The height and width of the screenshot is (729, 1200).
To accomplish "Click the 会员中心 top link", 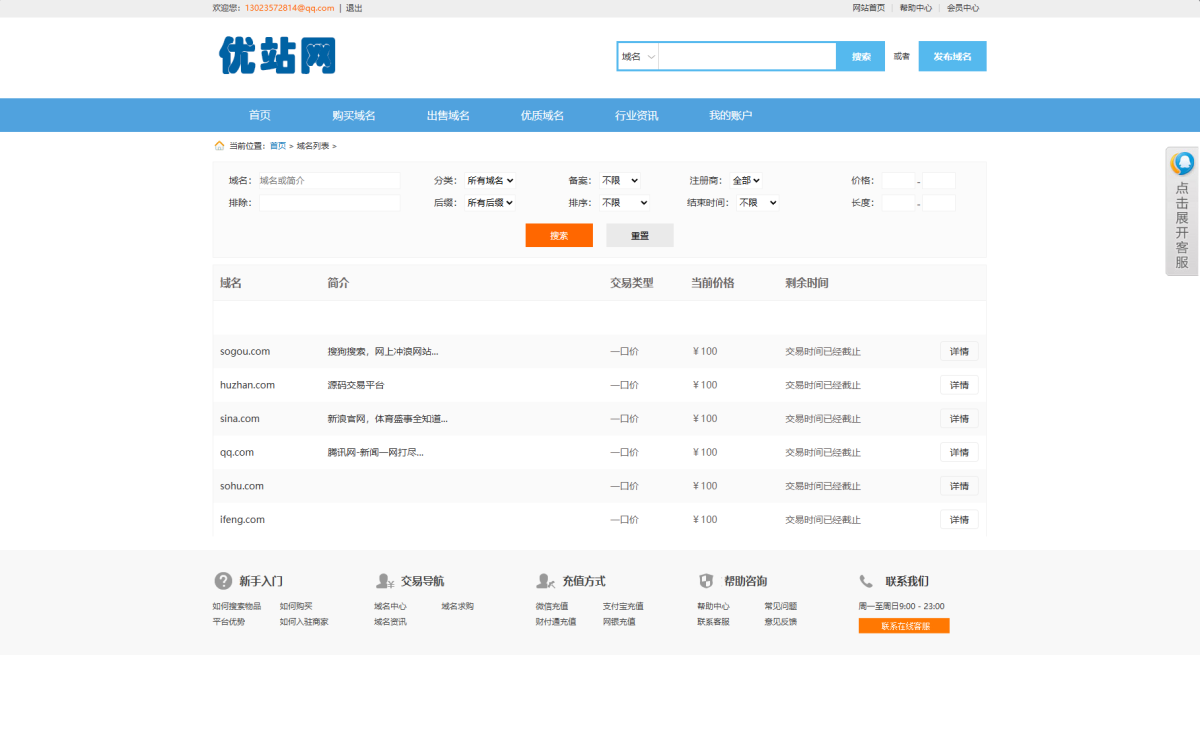I will click(963, 8).
